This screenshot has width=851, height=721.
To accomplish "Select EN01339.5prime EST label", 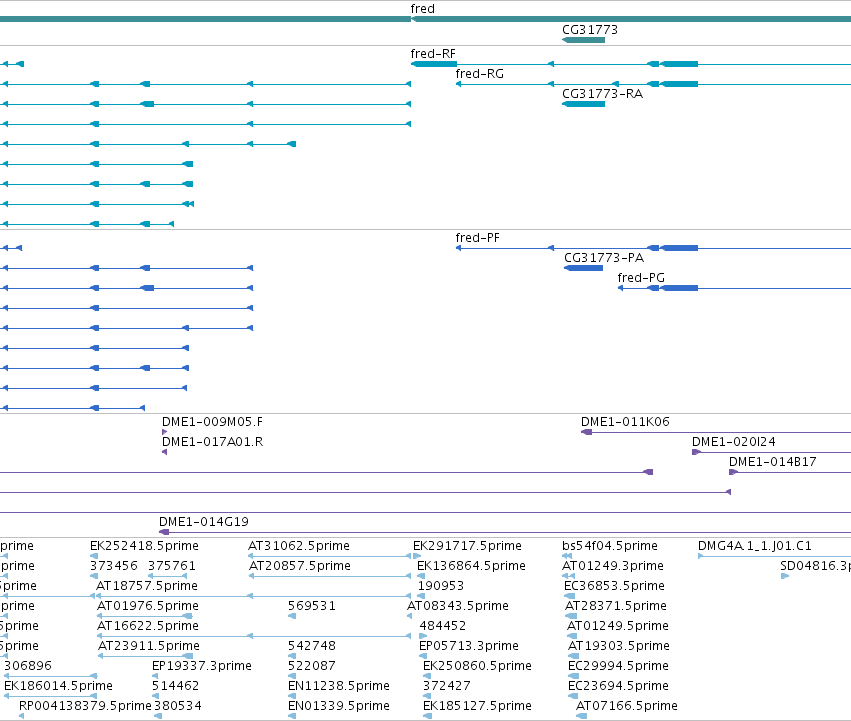I will click(339, 706).
